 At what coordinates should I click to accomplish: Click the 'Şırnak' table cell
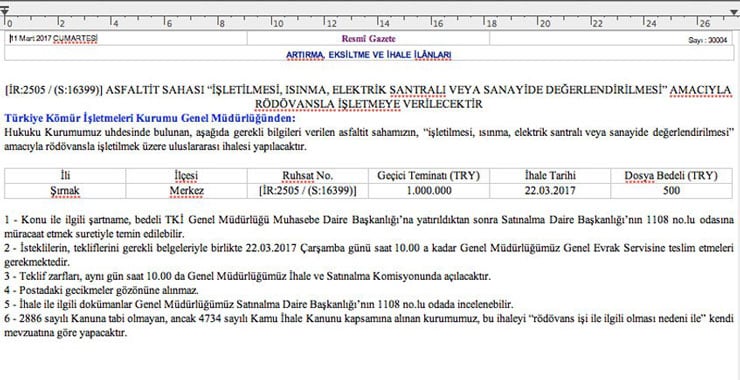[x=65, y=191]
